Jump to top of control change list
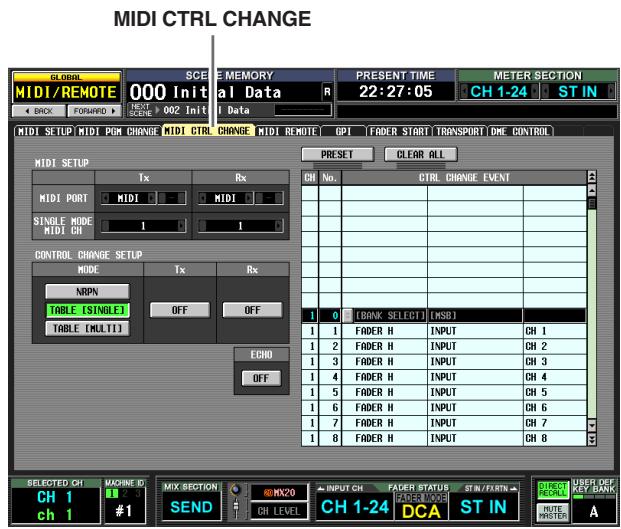Viewport: 621px width, 529px height. tap(592, 177)
